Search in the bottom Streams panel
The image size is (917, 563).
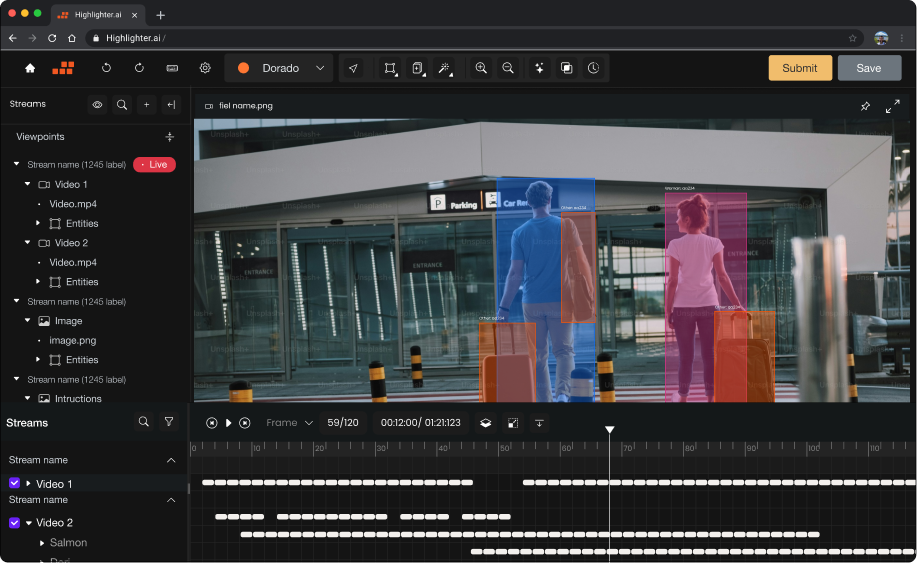(x=144, y=422)
